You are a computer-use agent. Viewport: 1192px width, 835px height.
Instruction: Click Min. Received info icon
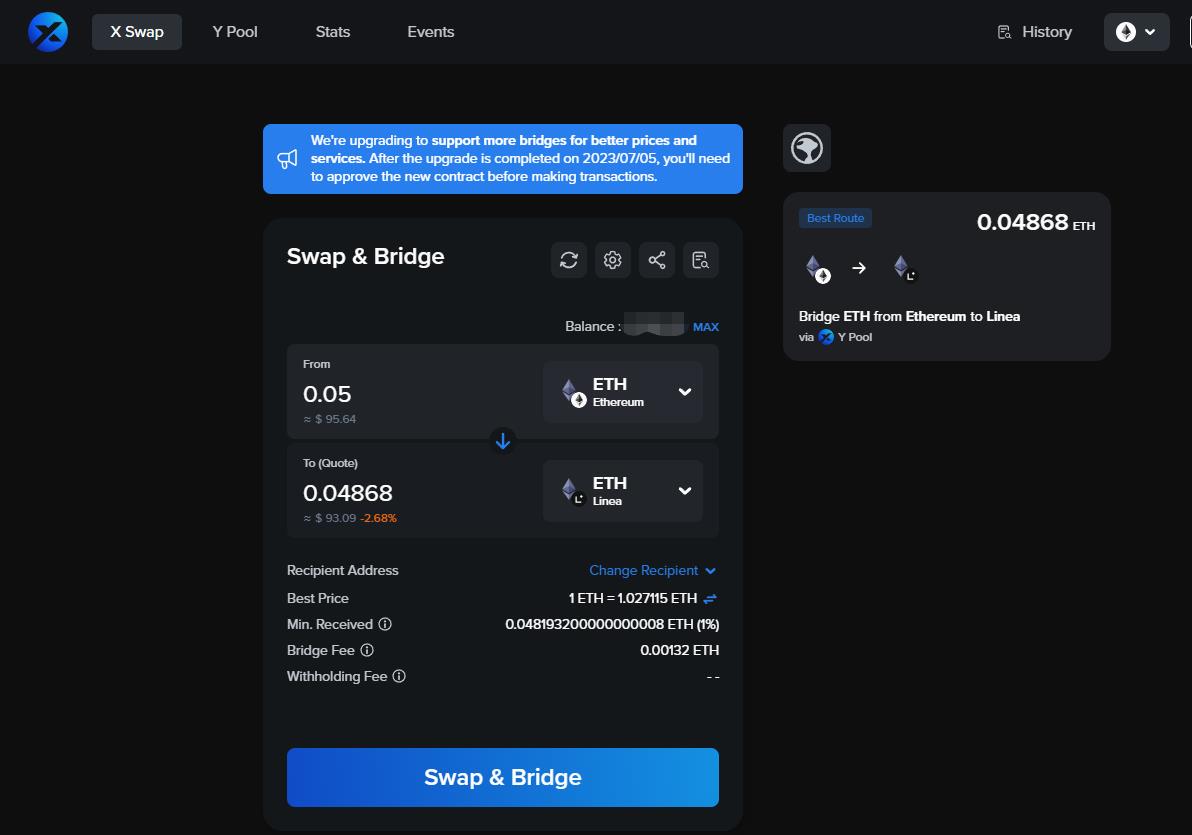pos(385,624)
